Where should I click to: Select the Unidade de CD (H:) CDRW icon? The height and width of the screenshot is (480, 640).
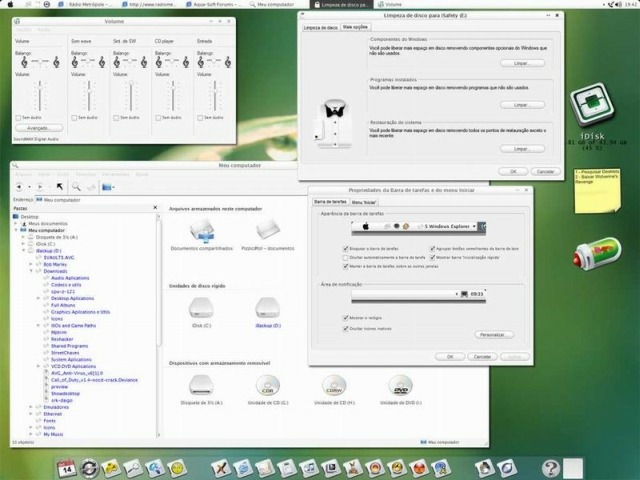click(x=334, y=385)
